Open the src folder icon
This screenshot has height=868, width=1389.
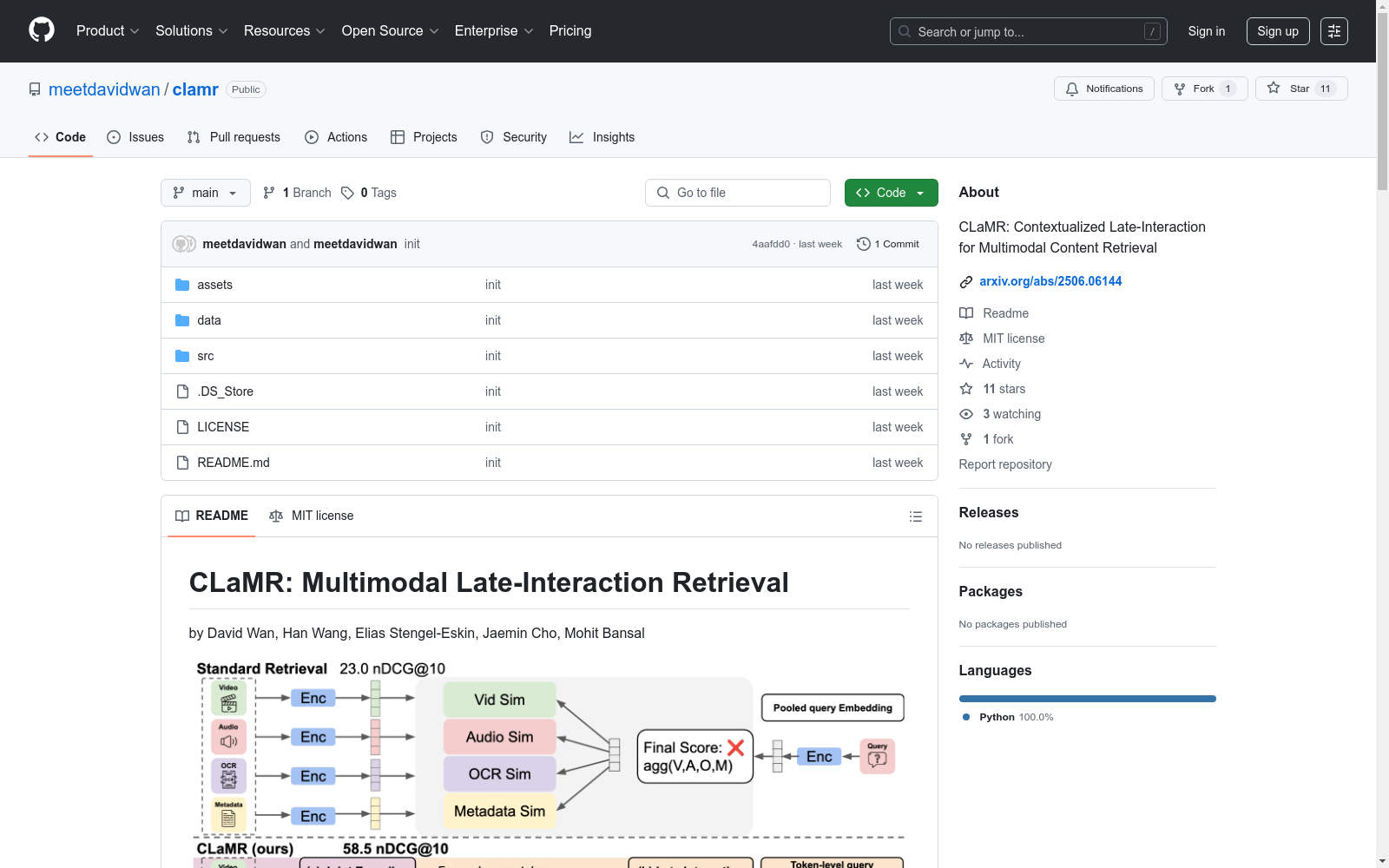click(182, 356)
